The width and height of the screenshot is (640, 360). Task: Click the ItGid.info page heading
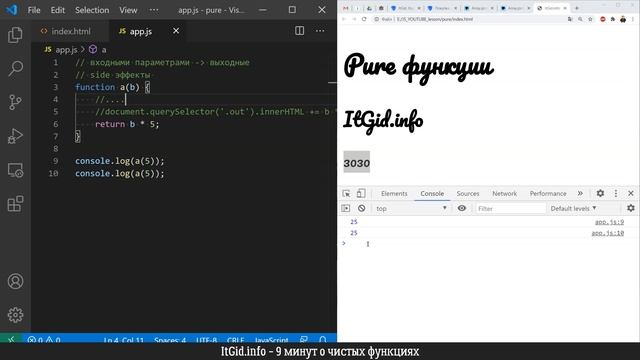tap(383, 121)
